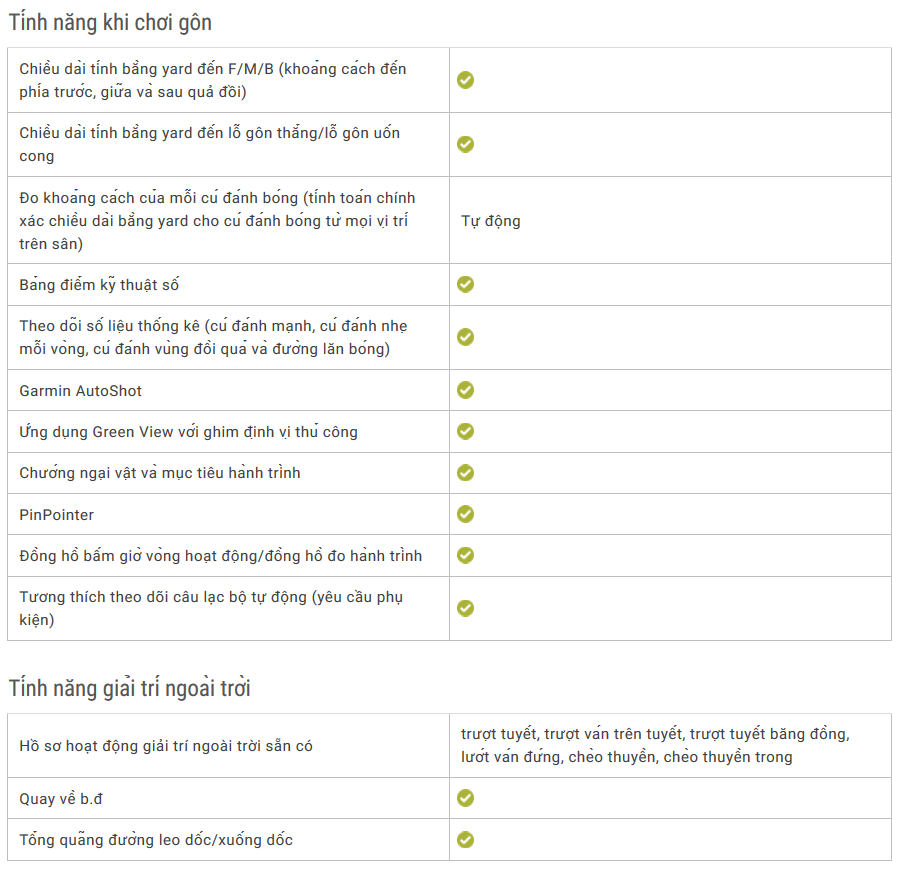Screen dimensions: 900x870
Task: Click checkmark beside Chướng ngại vật row
Action: [x=465, y=472]
